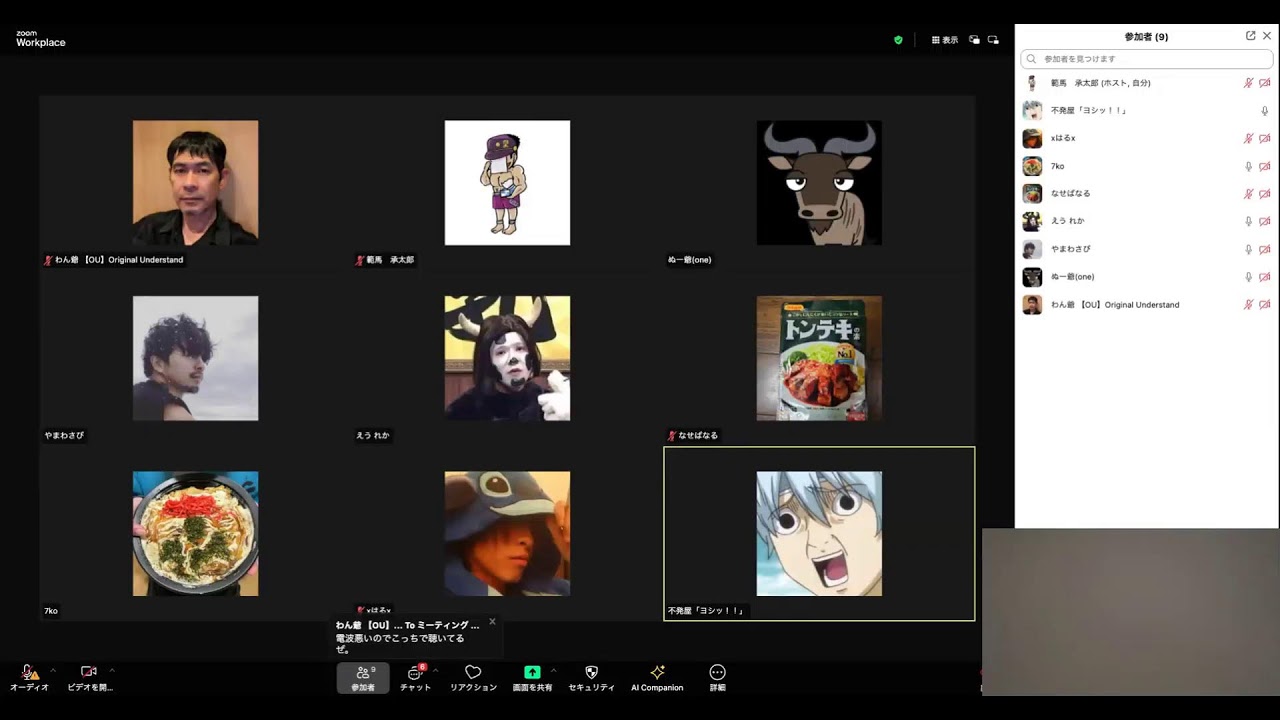Expand the video options arrow

tap(112, 670)
